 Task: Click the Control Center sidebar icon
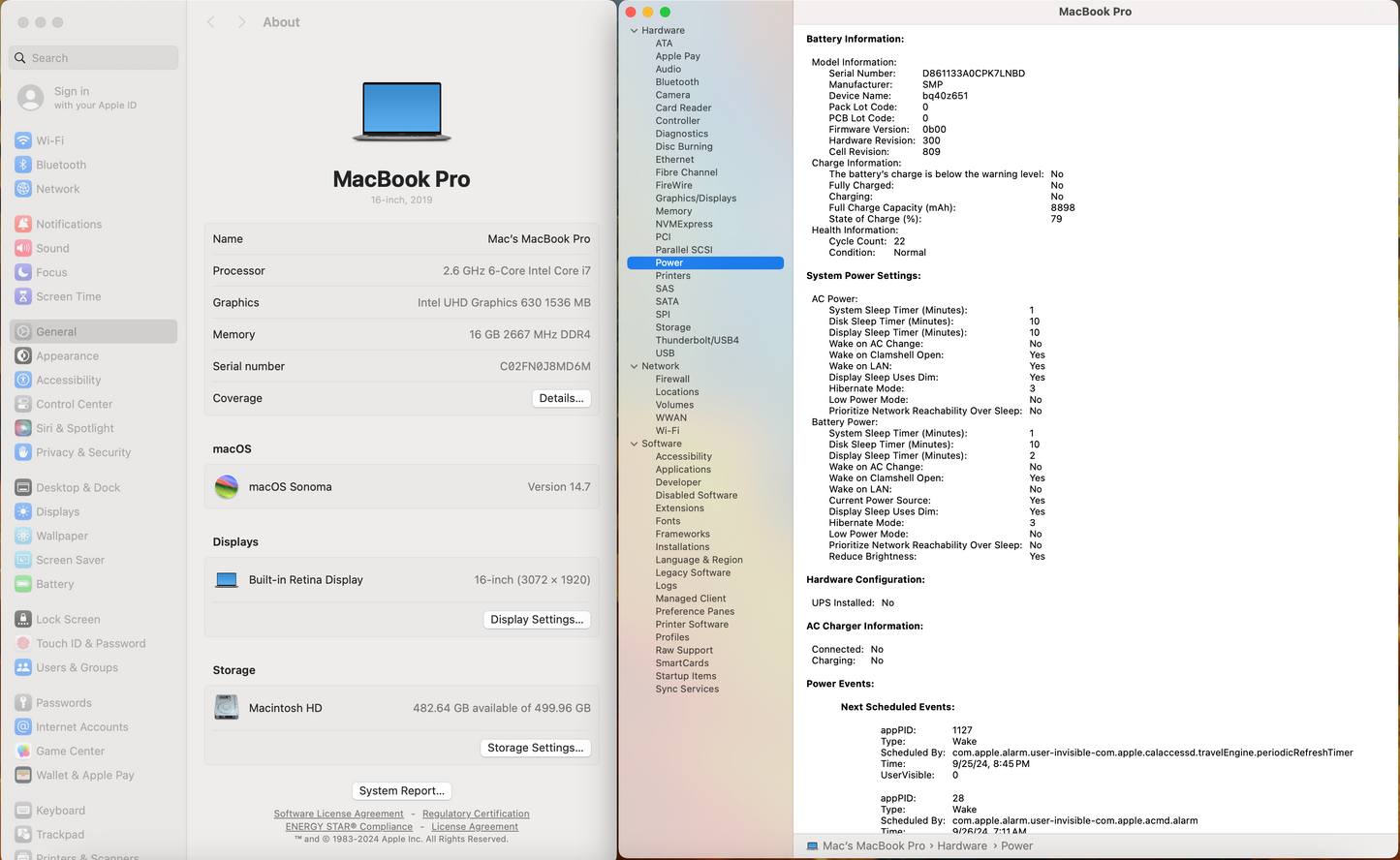pyautogui.click(x=23, y=404)
